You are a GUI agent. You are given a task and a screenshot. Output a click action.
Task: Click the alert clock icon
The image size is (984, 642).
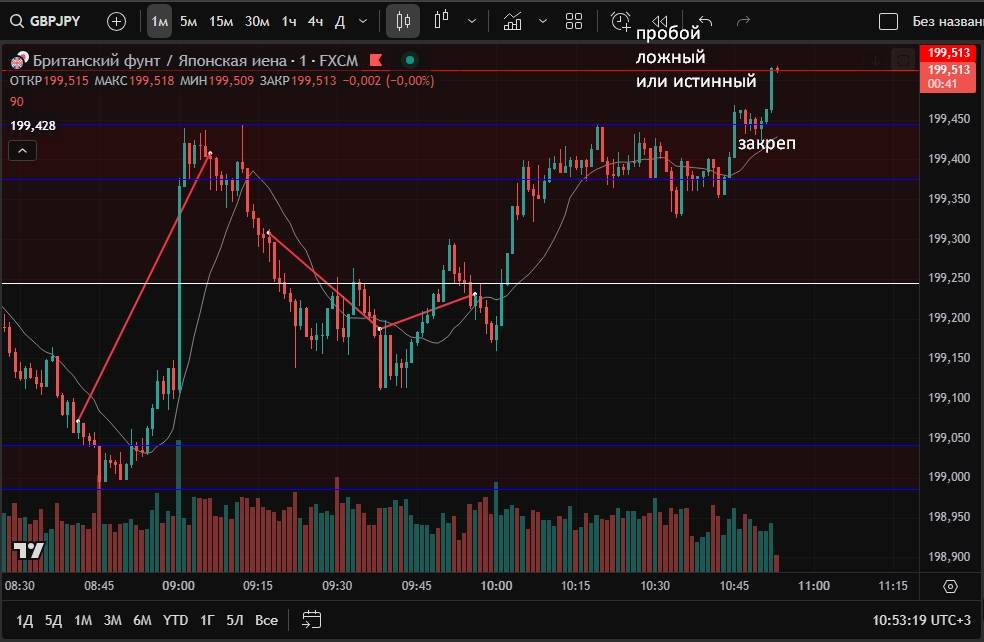pos(621,21)
